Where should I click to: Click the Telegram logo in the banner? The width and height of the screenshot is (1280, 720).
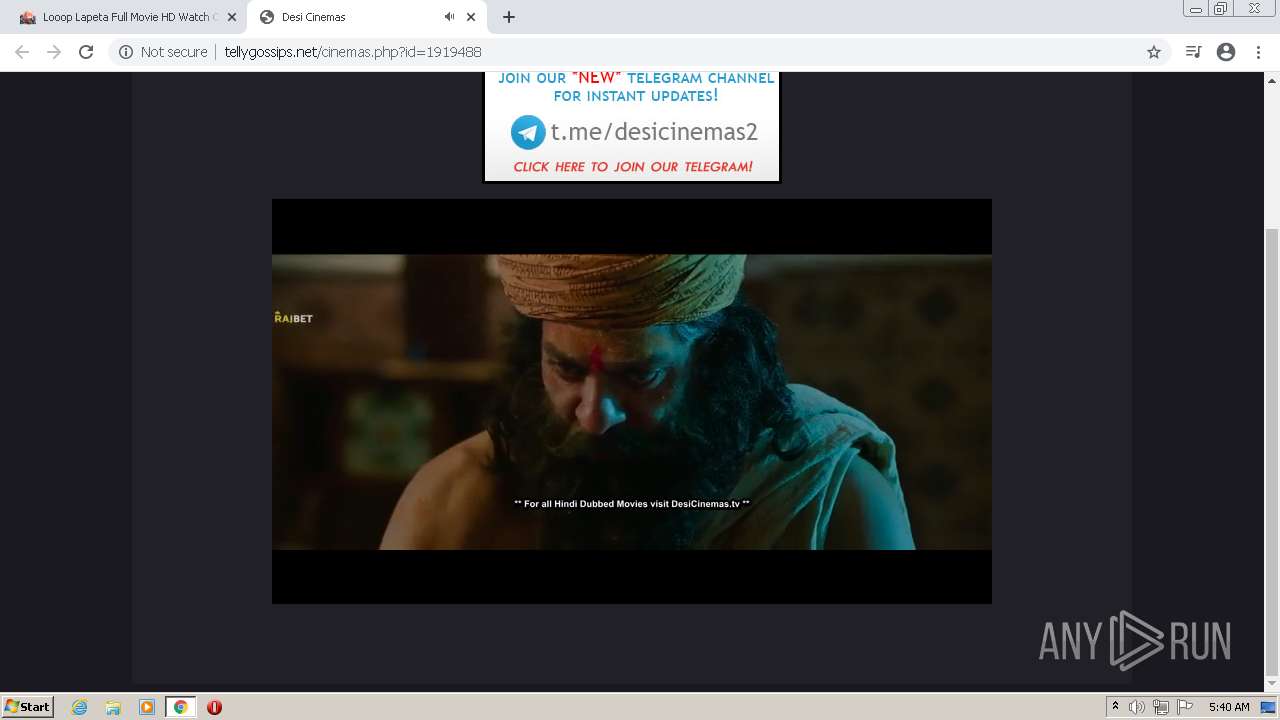528,132
